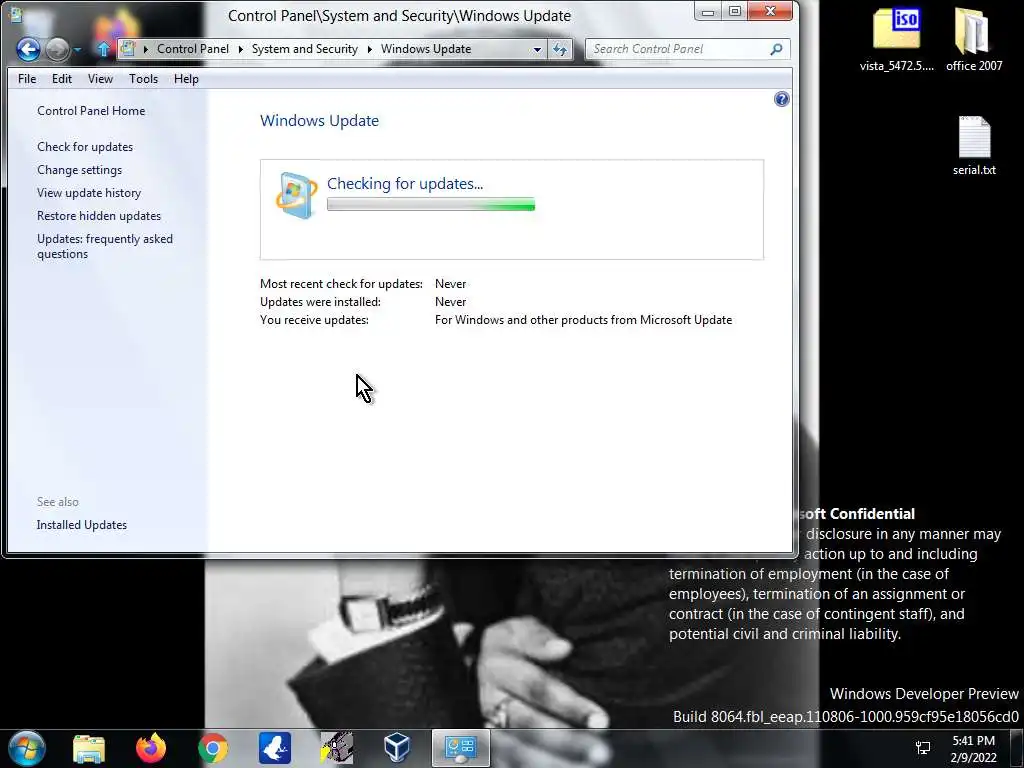Maximize the Windows Update window
This screenshot has height=768, width=1024.
click(x=735, y=12)
